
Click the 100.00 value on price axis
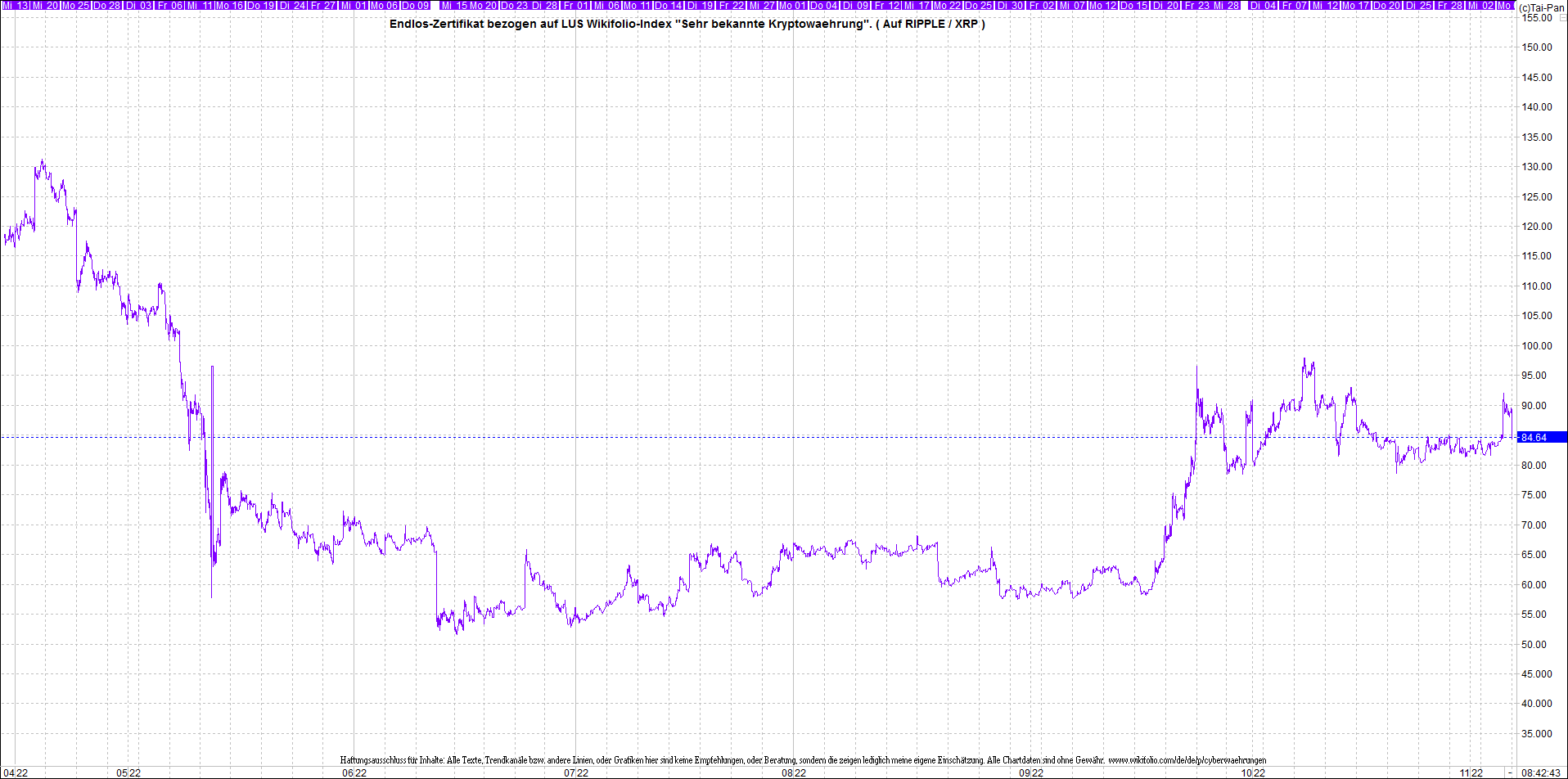pos(1537,346)
